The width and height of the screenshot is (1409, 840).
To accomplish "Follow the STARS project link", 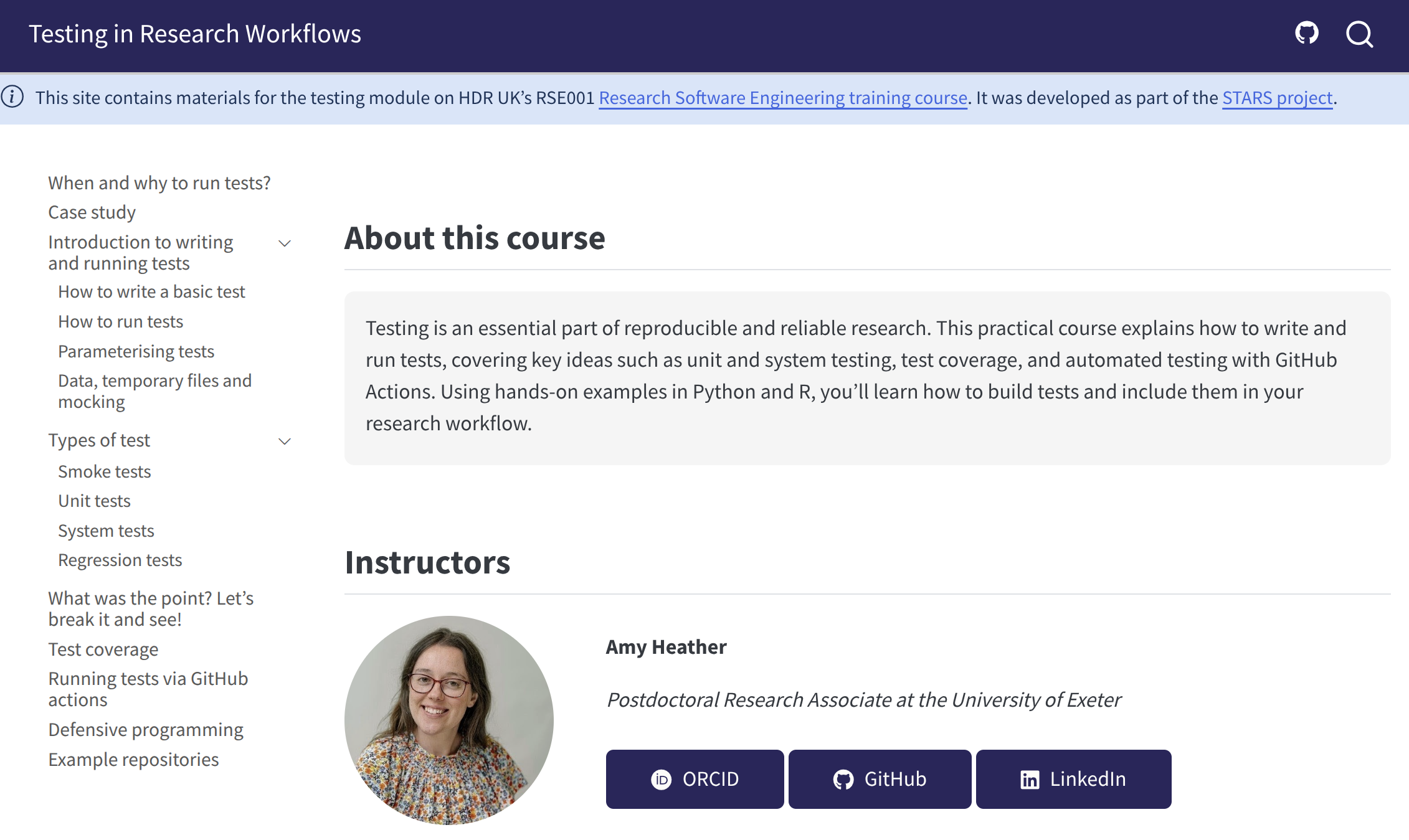I will click(1277, 98).
